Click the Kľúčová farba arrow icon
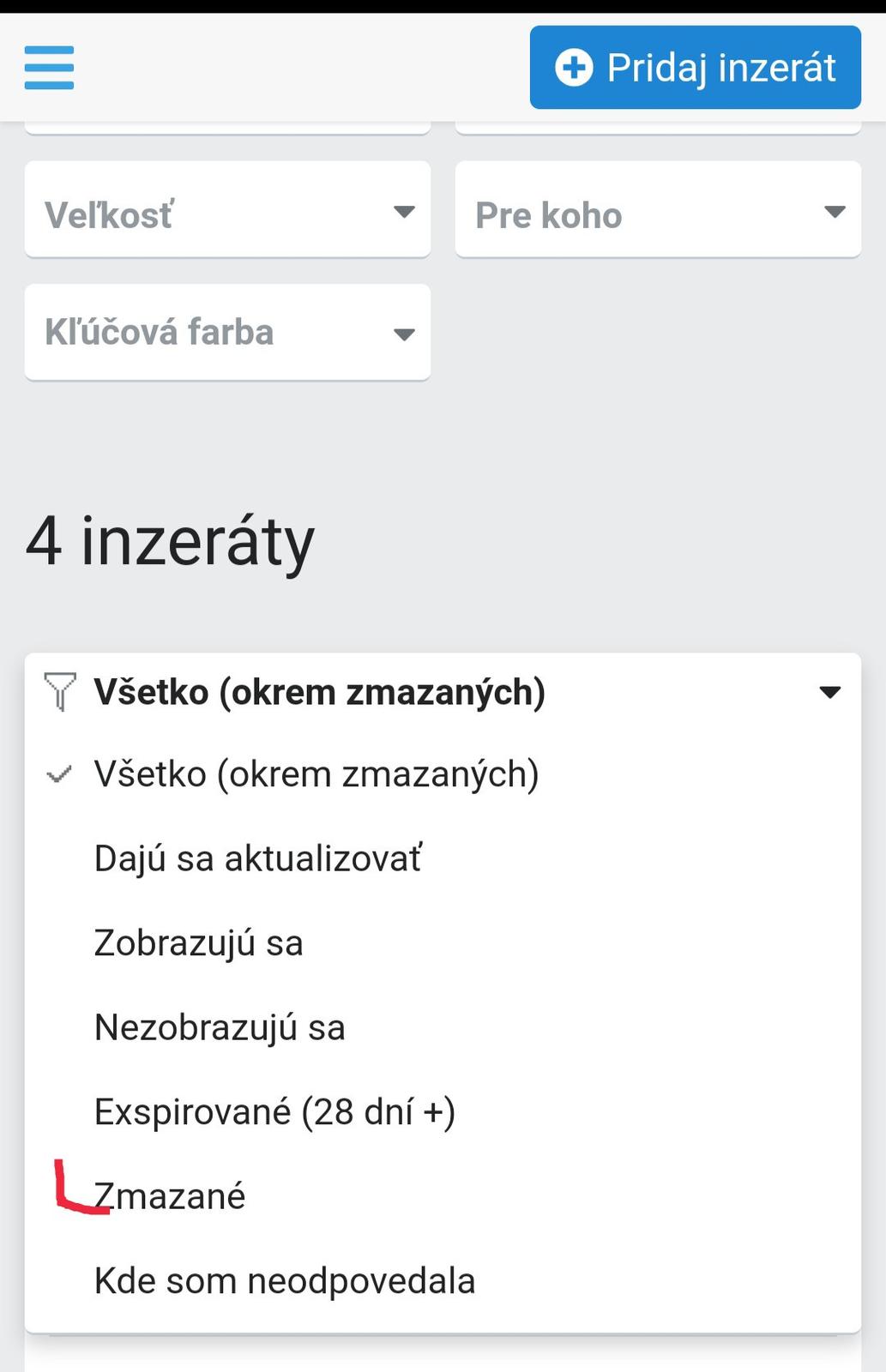This screenshot has height=1372, width=886. click(x=404, y=334)
